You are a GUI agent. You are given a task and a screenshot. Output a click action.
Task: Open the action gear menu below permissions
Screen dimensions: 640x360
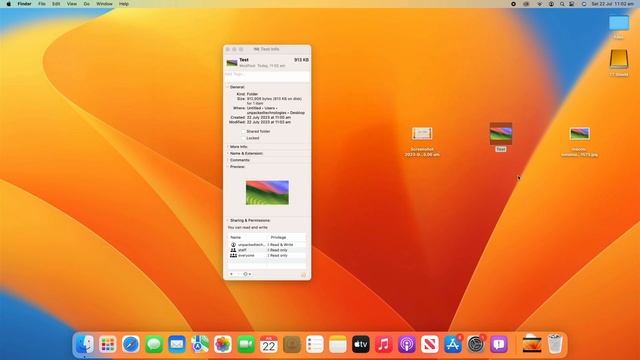pos(247,274)
